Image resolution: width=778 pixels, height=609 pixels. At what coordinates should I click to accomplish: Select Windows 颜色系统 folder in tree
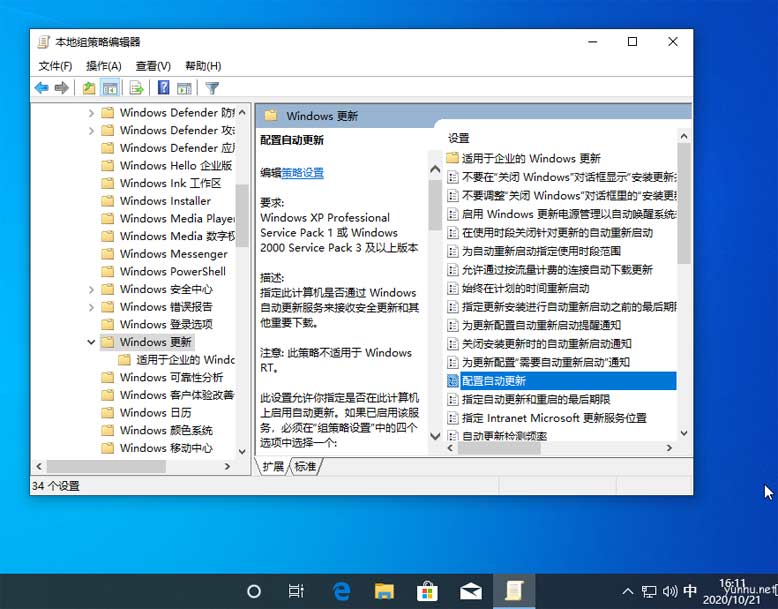point(157,430)
